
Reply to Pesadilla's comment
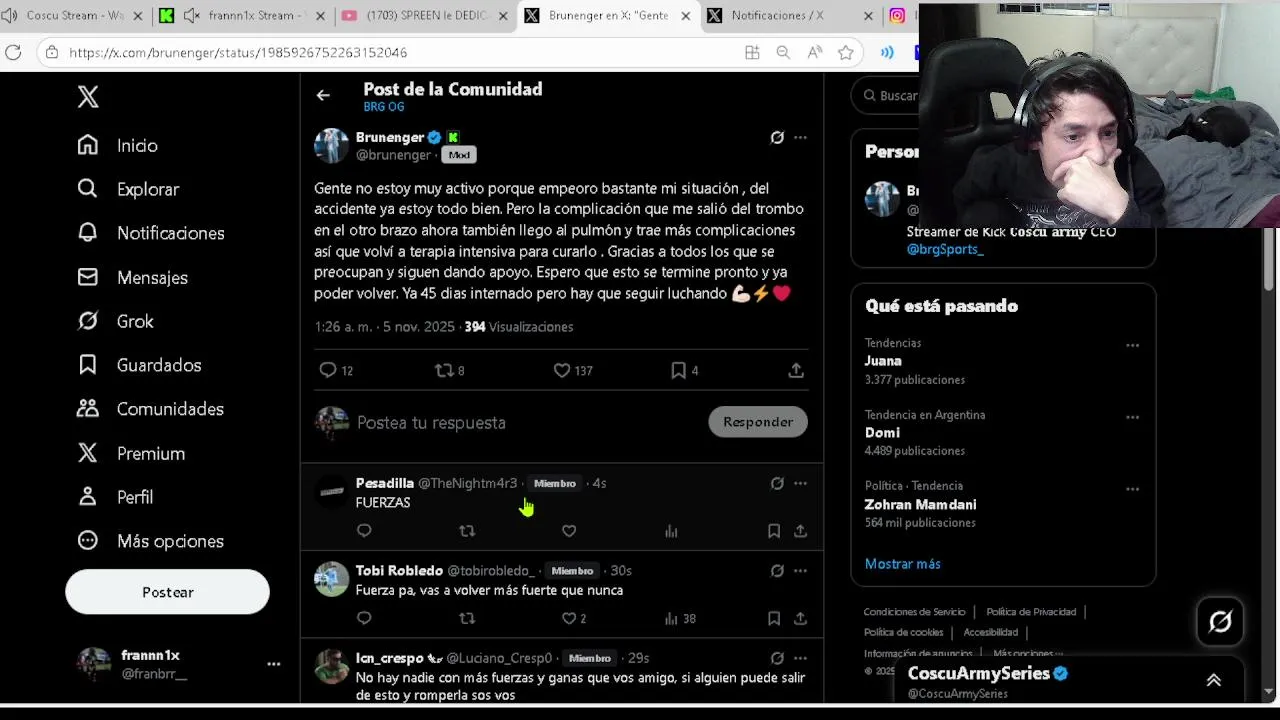tap(364, 531)
